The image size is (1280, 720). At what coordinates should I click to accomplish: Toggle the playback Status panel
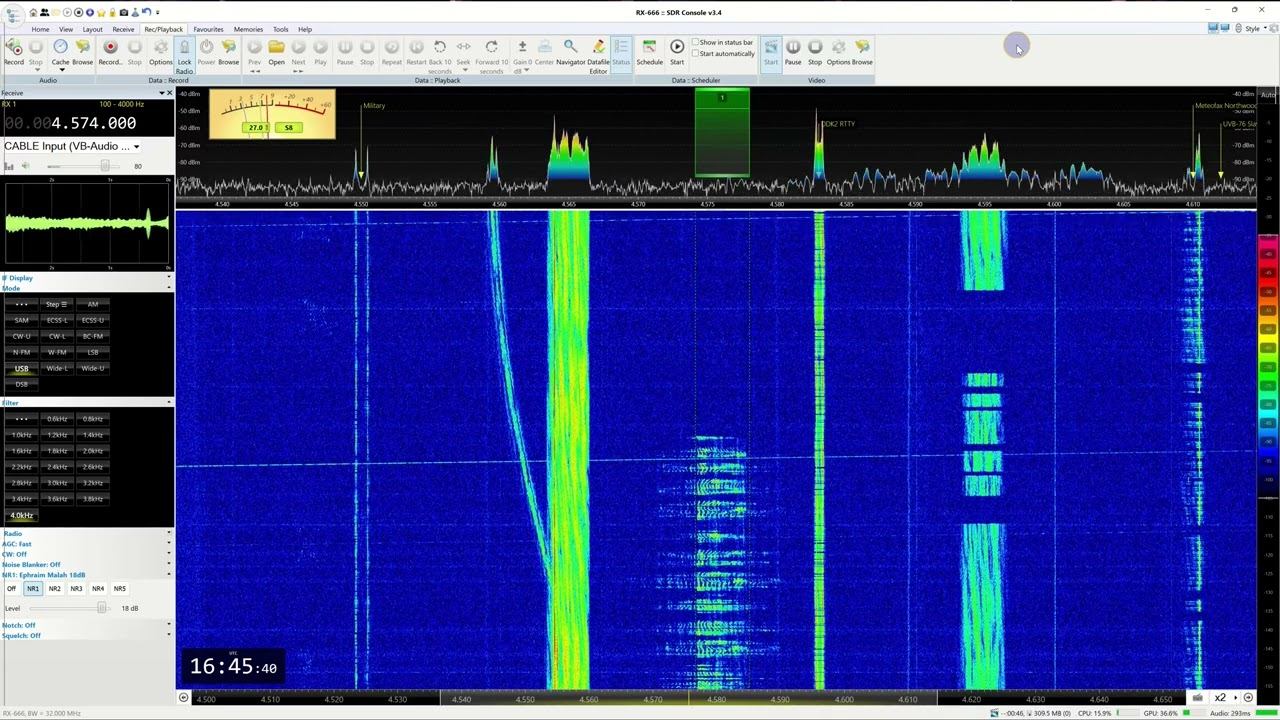(x=621, y=52)
